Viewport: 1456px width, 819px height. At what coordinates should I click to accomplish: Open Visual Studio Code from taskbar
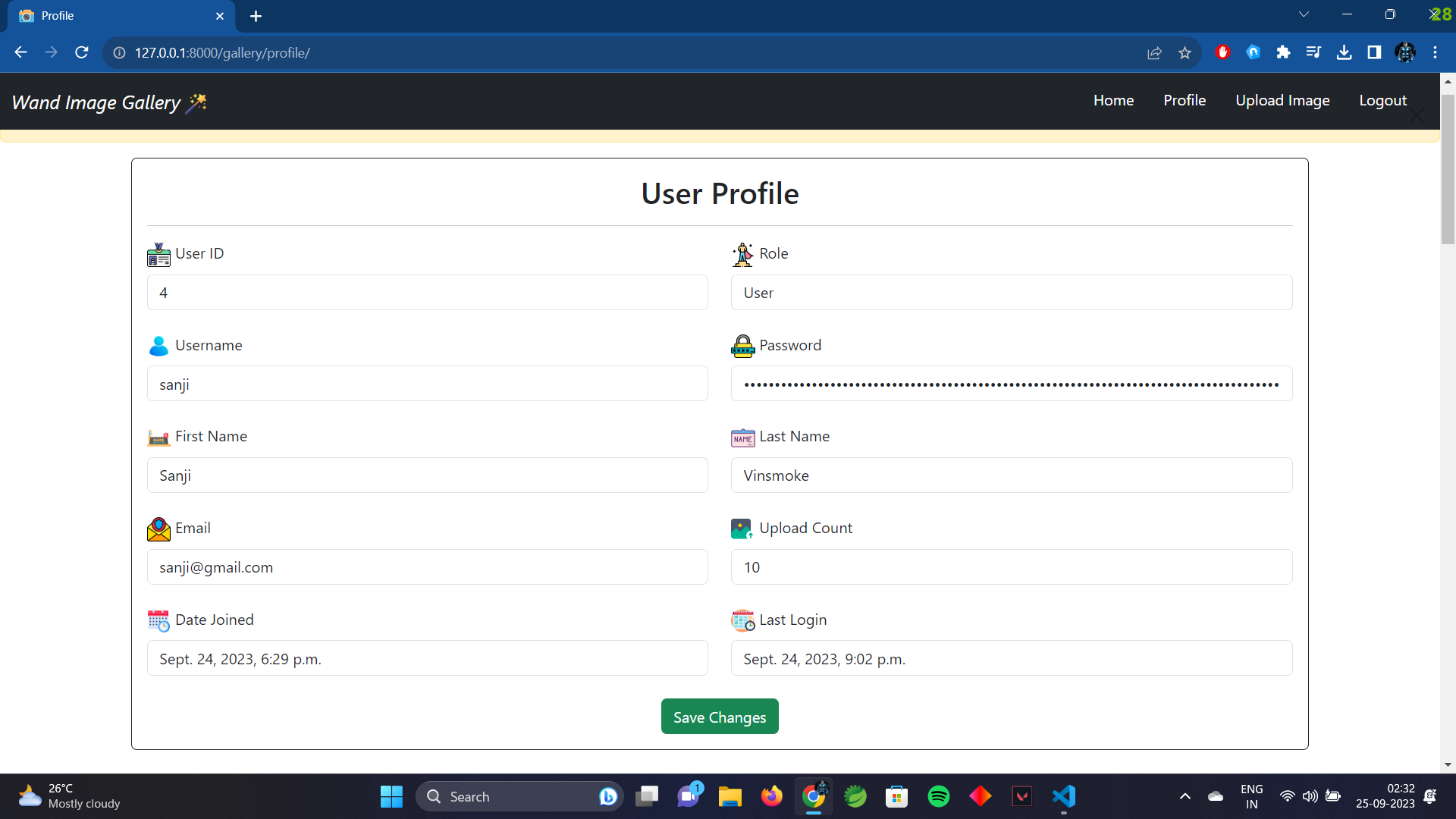(1063, 796)
